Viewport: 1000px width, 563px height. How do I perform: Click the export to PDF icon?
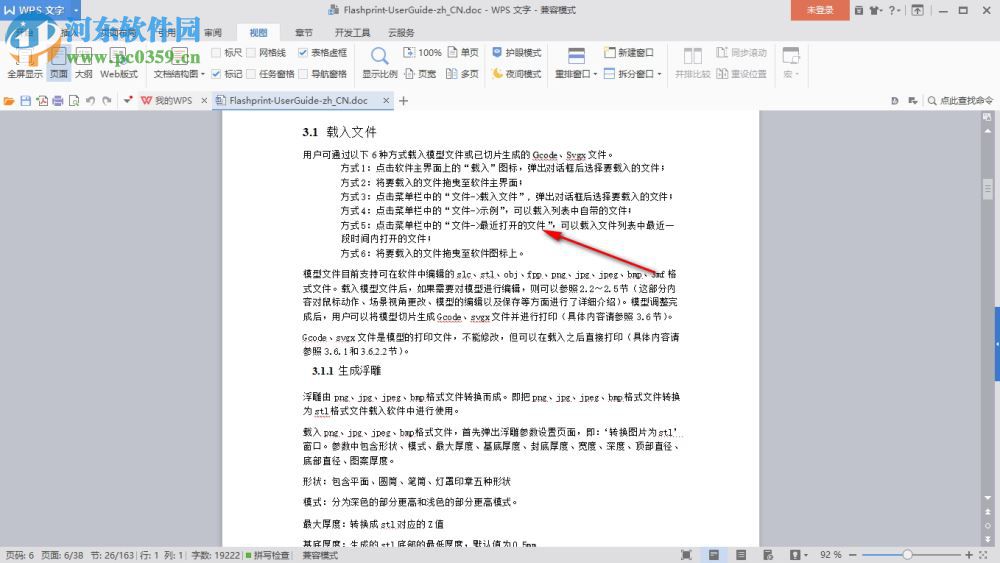[x=42, y=101]
